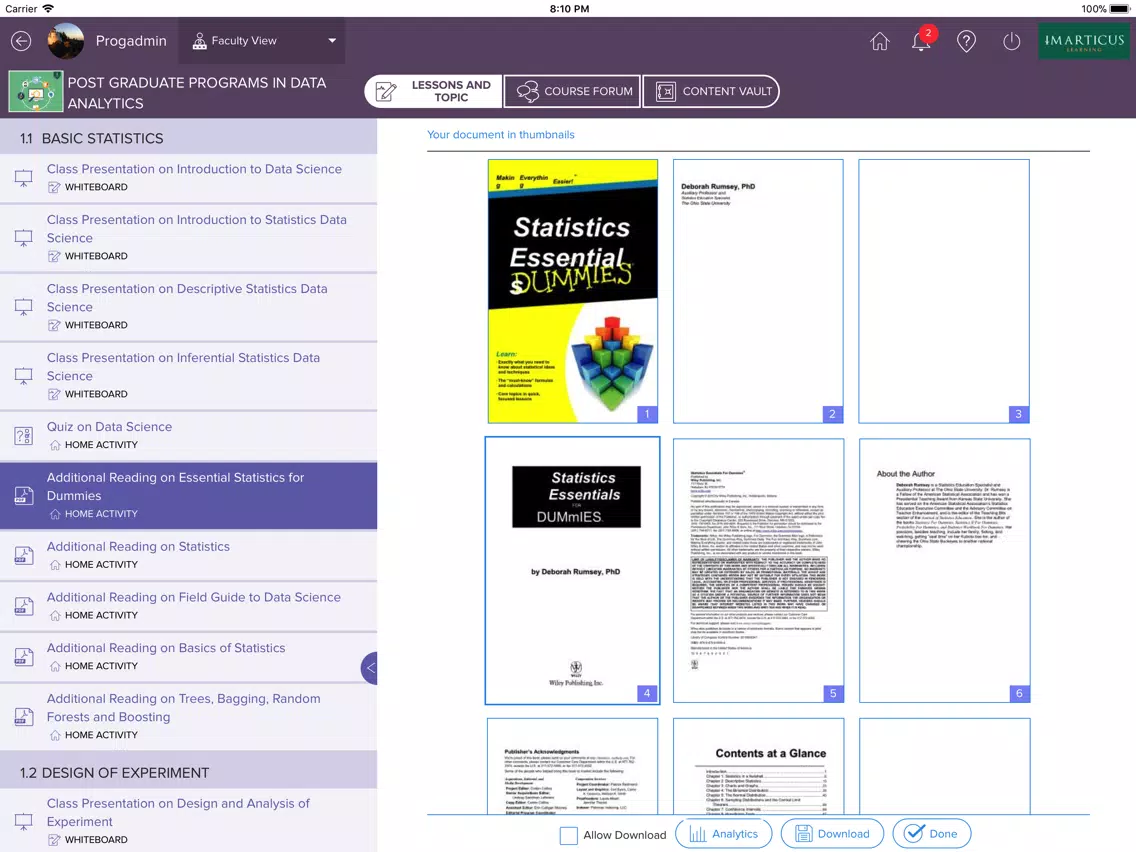Open Class Presentation on Introduction to Data Science
The image size is (1136, 852).
188,178
